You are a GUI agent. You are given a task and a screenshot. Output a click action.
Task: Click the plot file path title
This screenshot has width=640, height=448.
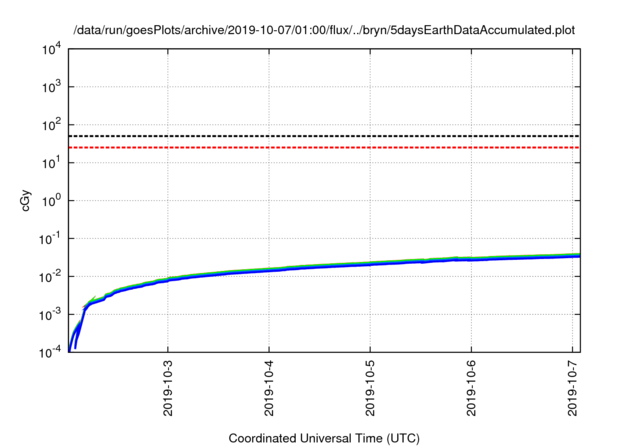[324, 30]
